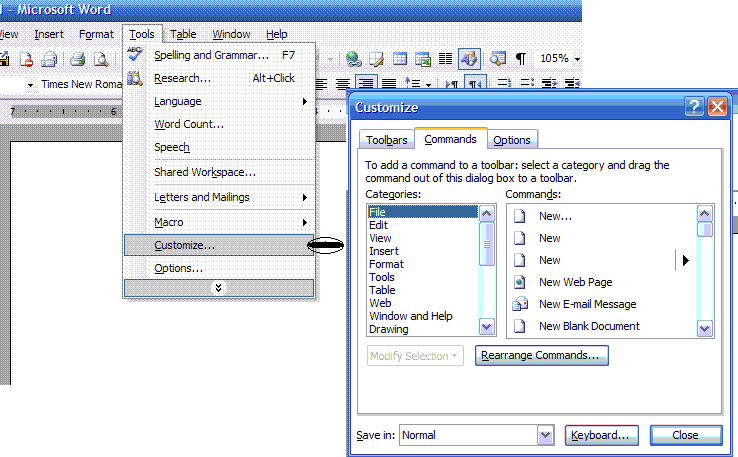Open the Format menu
Viewport: 738px width, 457px height.
pyautogui.click(x=96, y=34)
